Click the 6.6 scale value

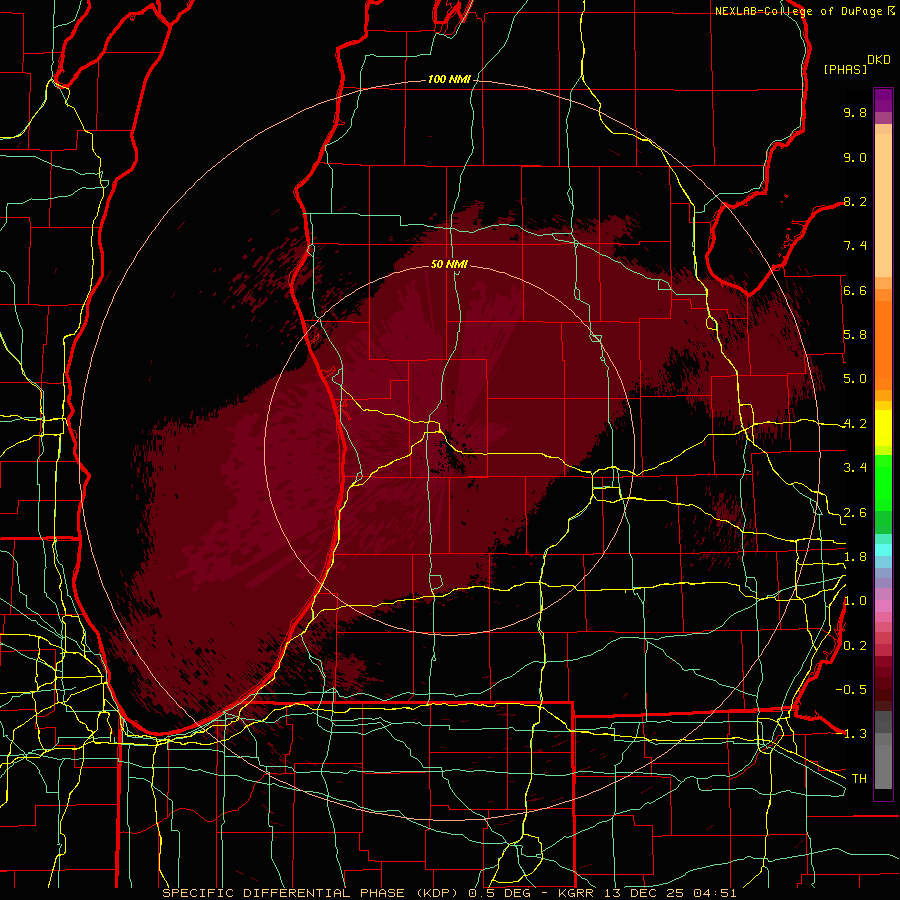(x=855, y=290)
